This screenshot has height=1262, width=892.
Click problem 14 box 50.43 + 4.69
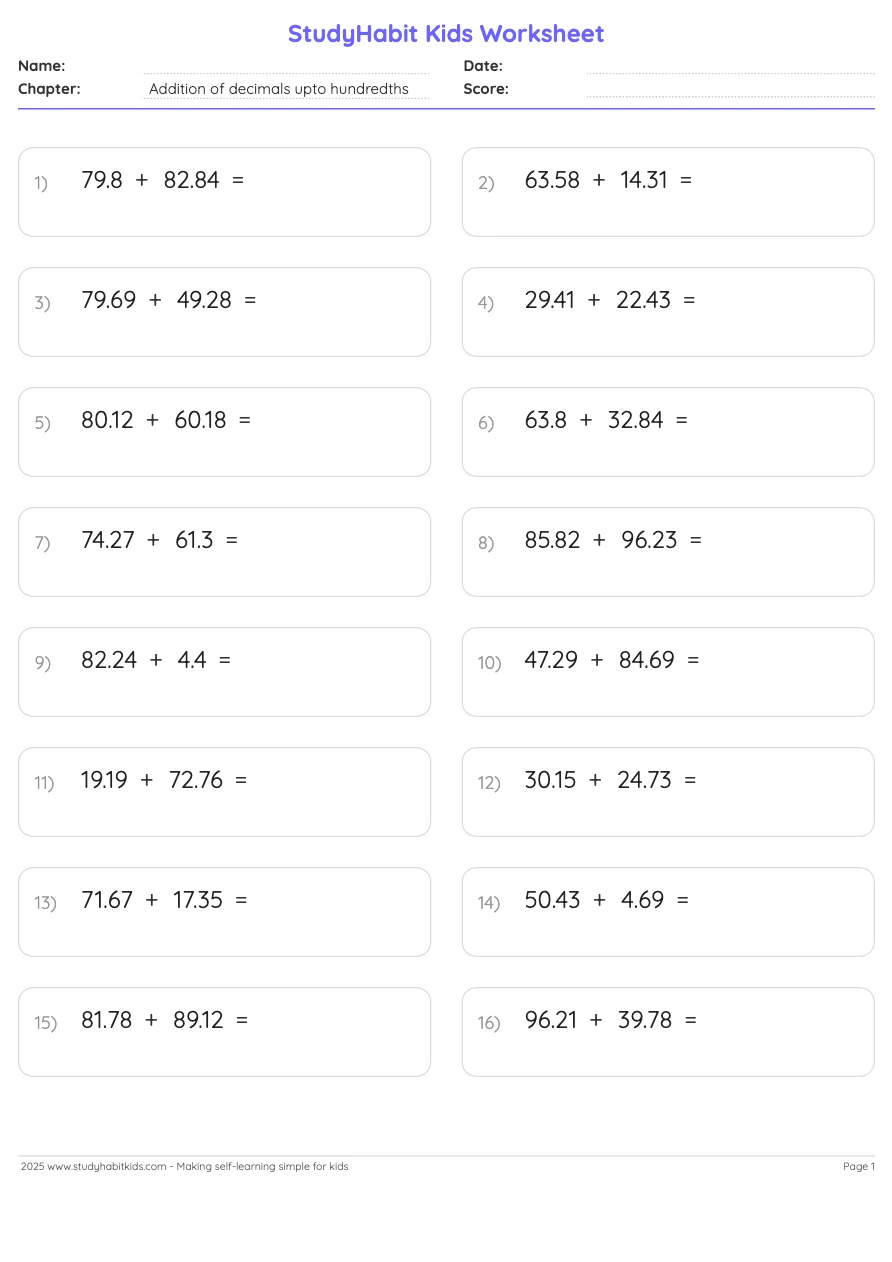[x=668, y=912]
